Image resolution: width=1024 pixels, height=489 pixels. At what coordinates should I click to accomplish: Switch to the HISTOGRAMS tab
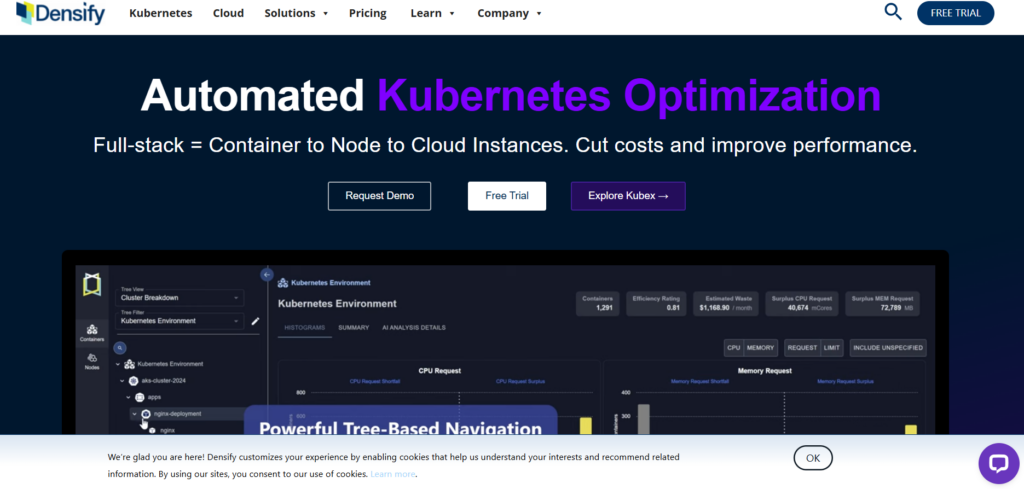pyautogui.click(x=305, y=328)
